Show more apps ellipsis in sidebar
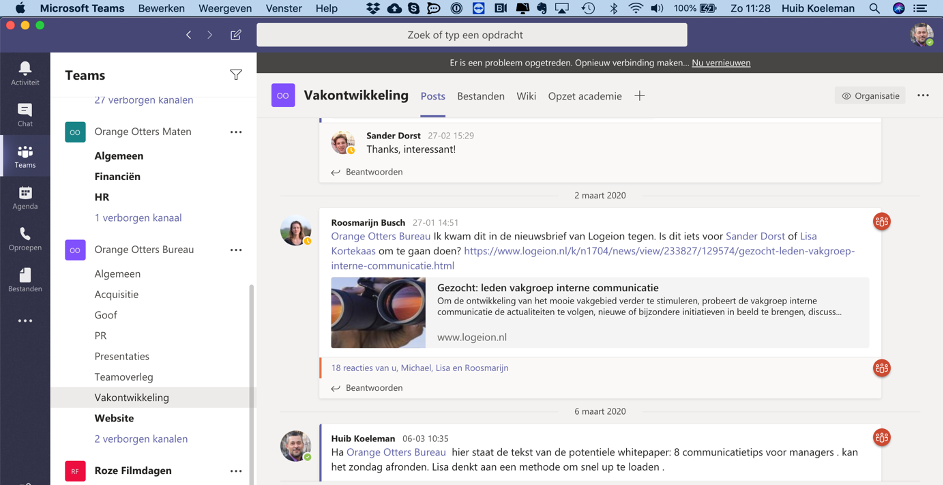Image resolution: width=943 pixels, height=485 pixels. click(25, 321)
